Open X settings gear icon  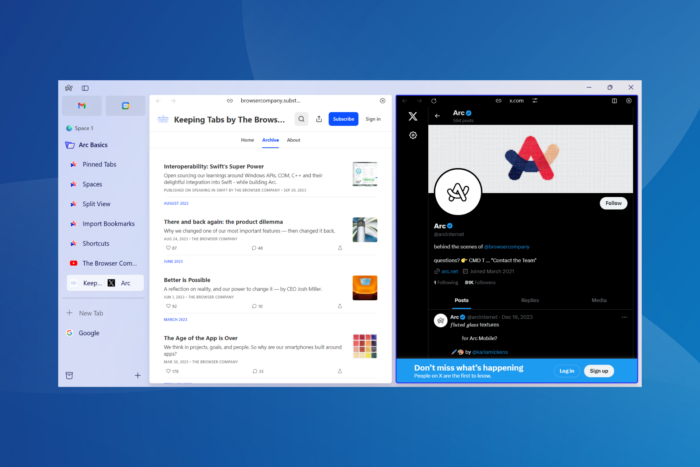[x=413, y=135]
